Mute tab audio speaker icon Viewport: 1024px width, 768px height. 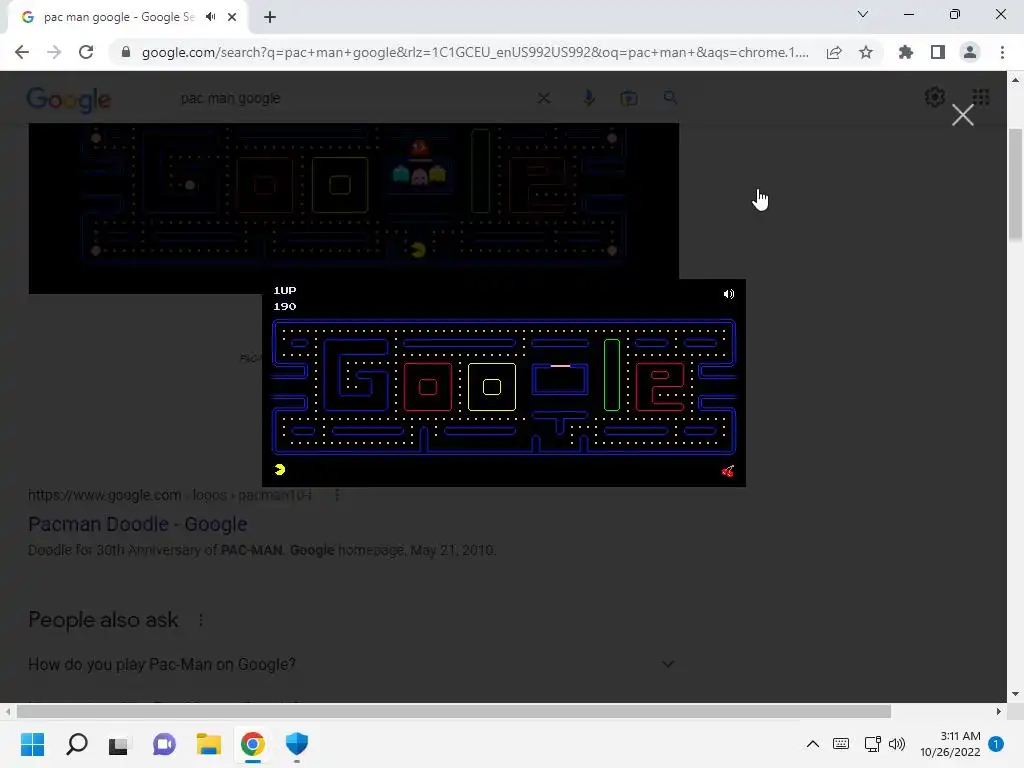tap(210, 17)
